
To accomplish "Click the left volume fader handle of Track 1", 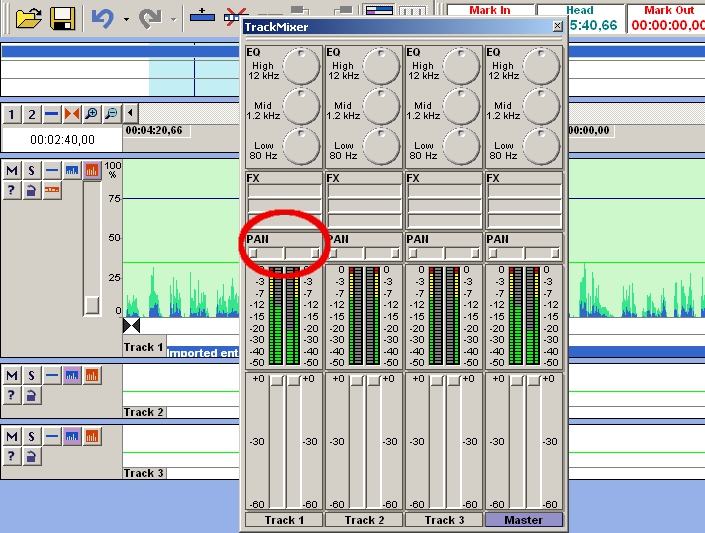I will click(277, 381).
